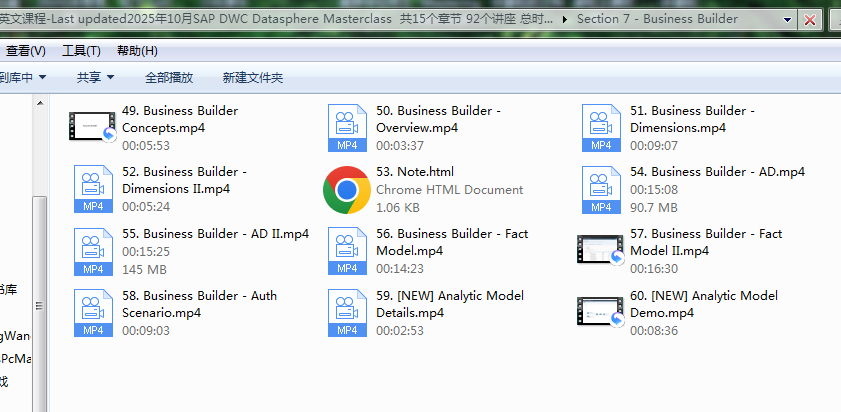The width and height of the screenshot is (841, 412).
Task: Click the 全部播放 button
Action: pyautogui.click(x=169, y=77)
